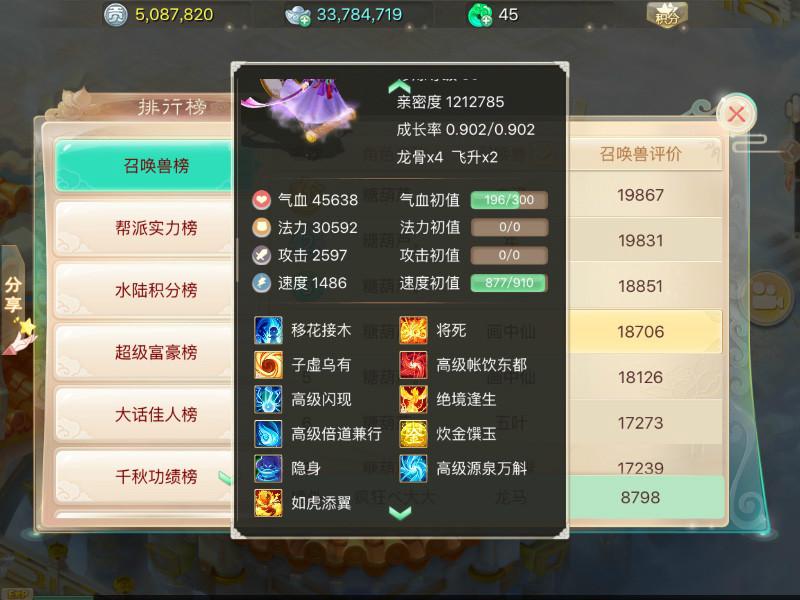Expand the 千秋功绩榜 dropdown arrow
800x600 pixels.
(225, 478)
